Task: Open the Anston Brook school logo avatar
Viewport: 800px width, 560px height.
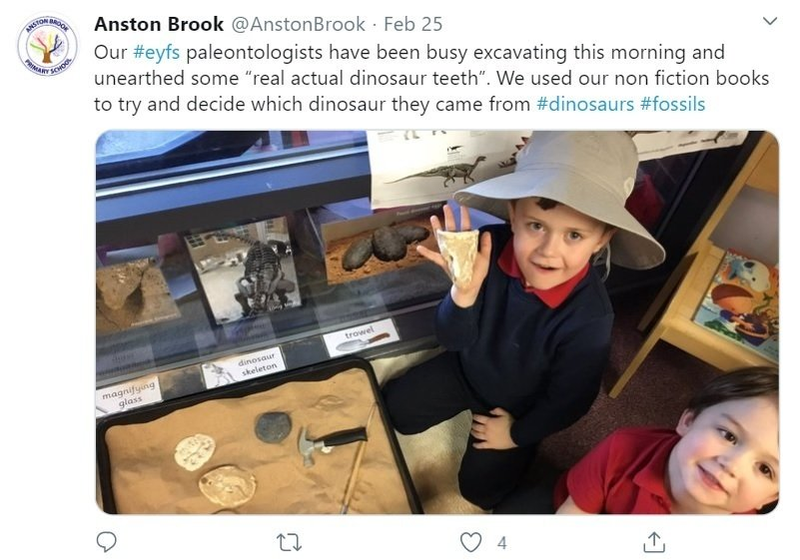Action: point(47,45)
